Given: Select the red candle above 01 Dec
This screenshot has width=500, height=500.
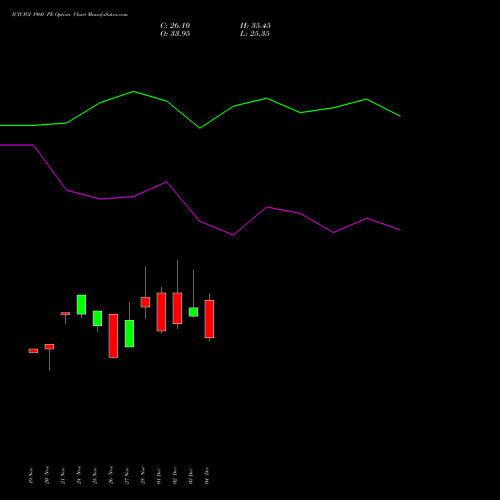Looking at the screenshot, I should 161,312.
